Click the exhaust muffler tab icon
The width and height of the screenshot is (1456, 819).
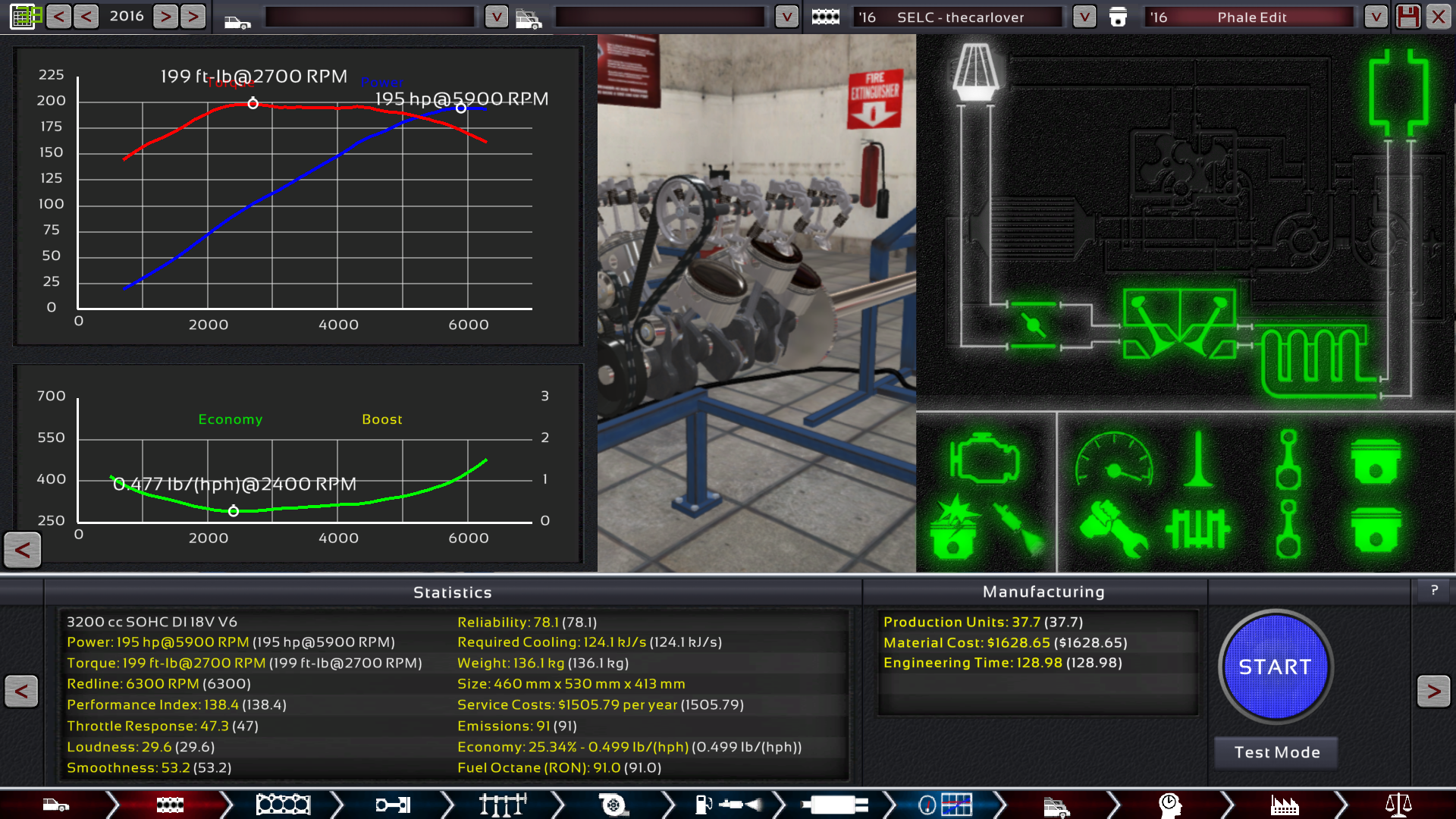point(834,805)
